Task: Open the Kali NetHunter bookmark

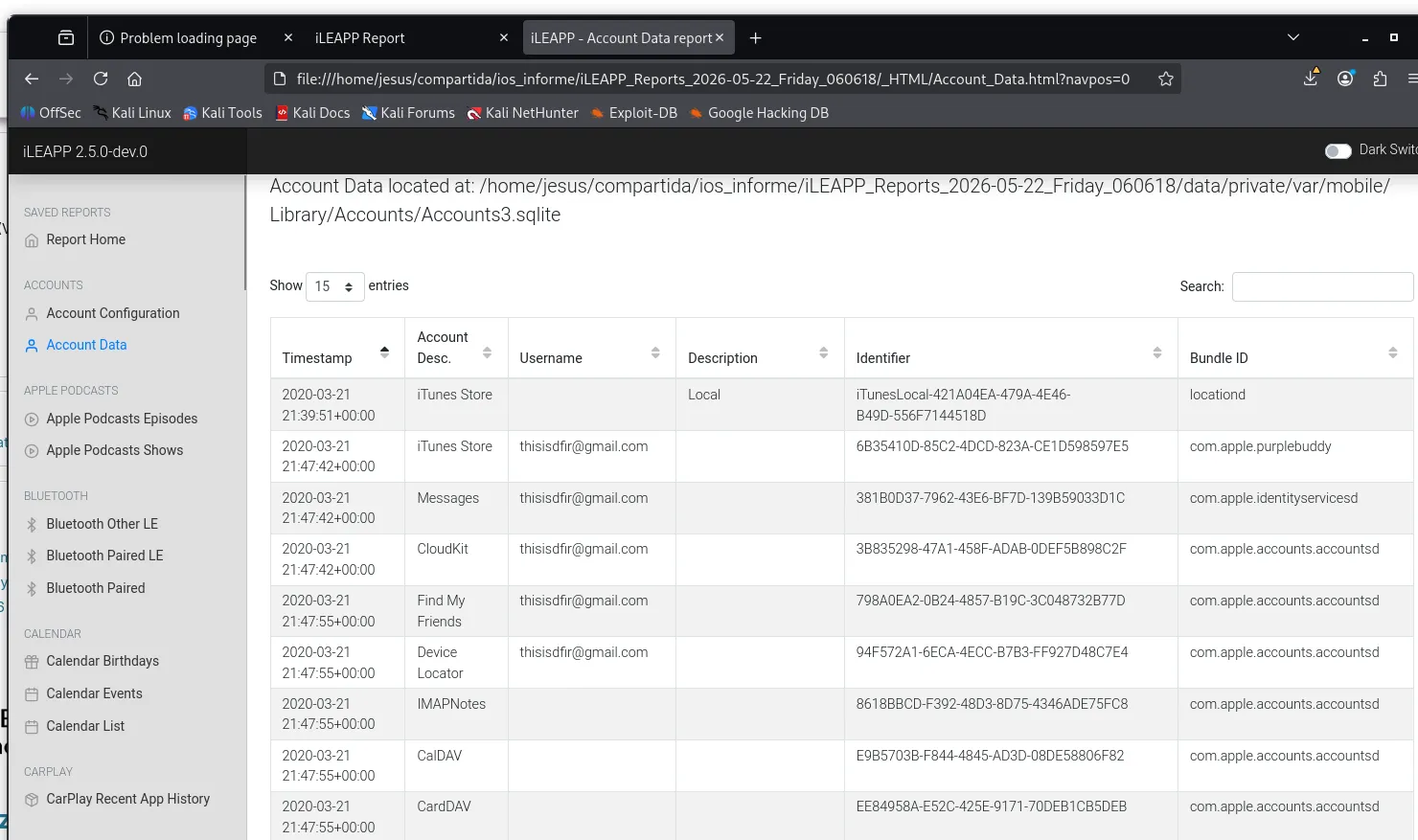Action: pos(523,113)
